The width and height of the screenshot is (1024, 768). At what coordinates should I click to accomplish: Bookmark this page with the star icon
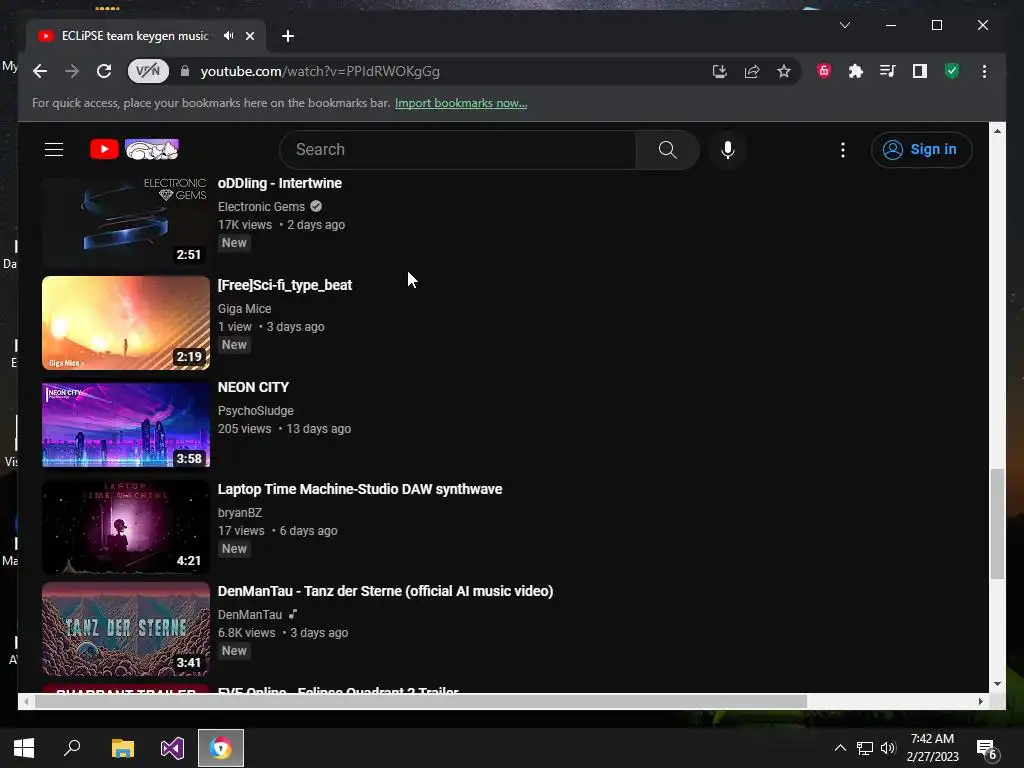[784, 71]
